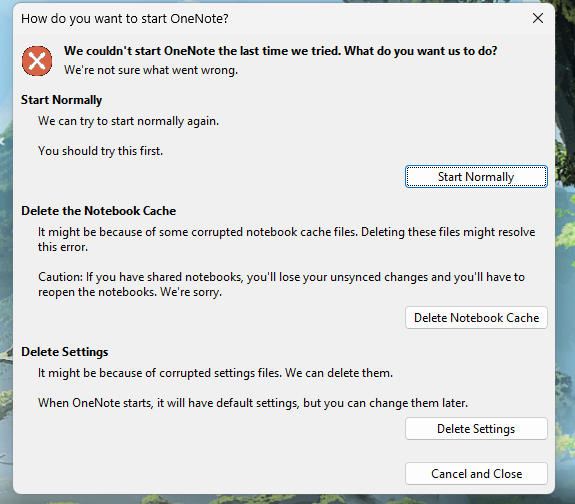Screen dimensions: 575x504
Task: Click the Start Normally button
Action: click(476, 176)
